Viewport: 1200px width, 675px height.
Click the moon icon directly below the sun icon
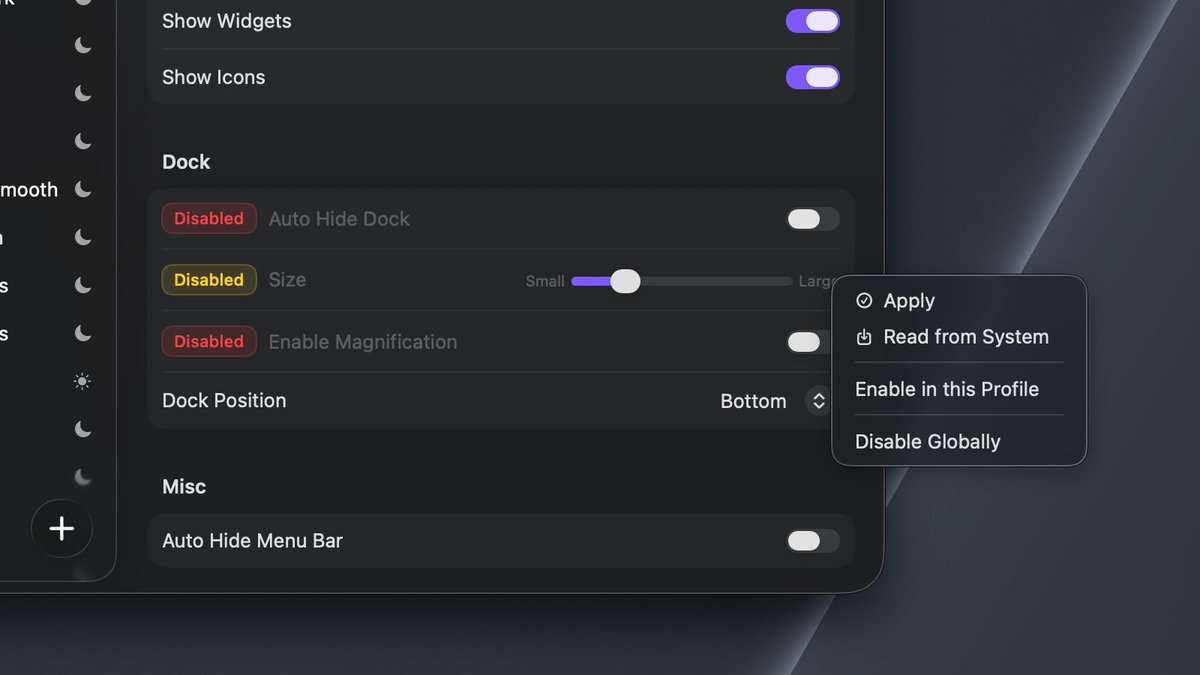click(83, 429)
